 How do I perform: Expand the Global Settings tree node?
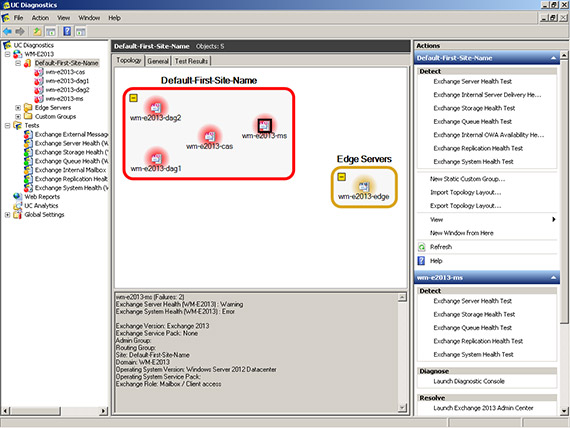tap(7, 215)
